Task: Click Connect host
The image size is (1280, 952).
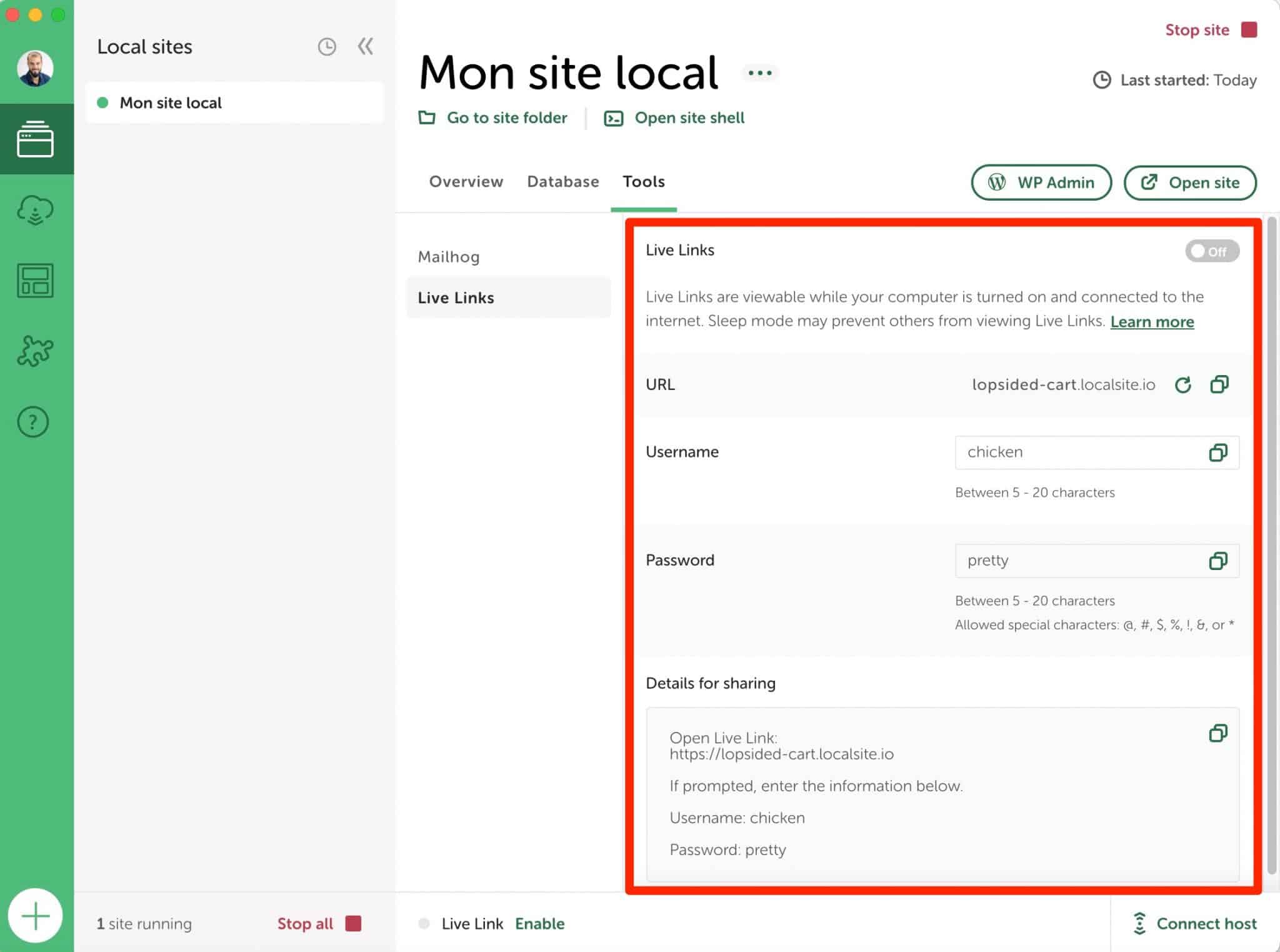Action: tap(1206, 923)
